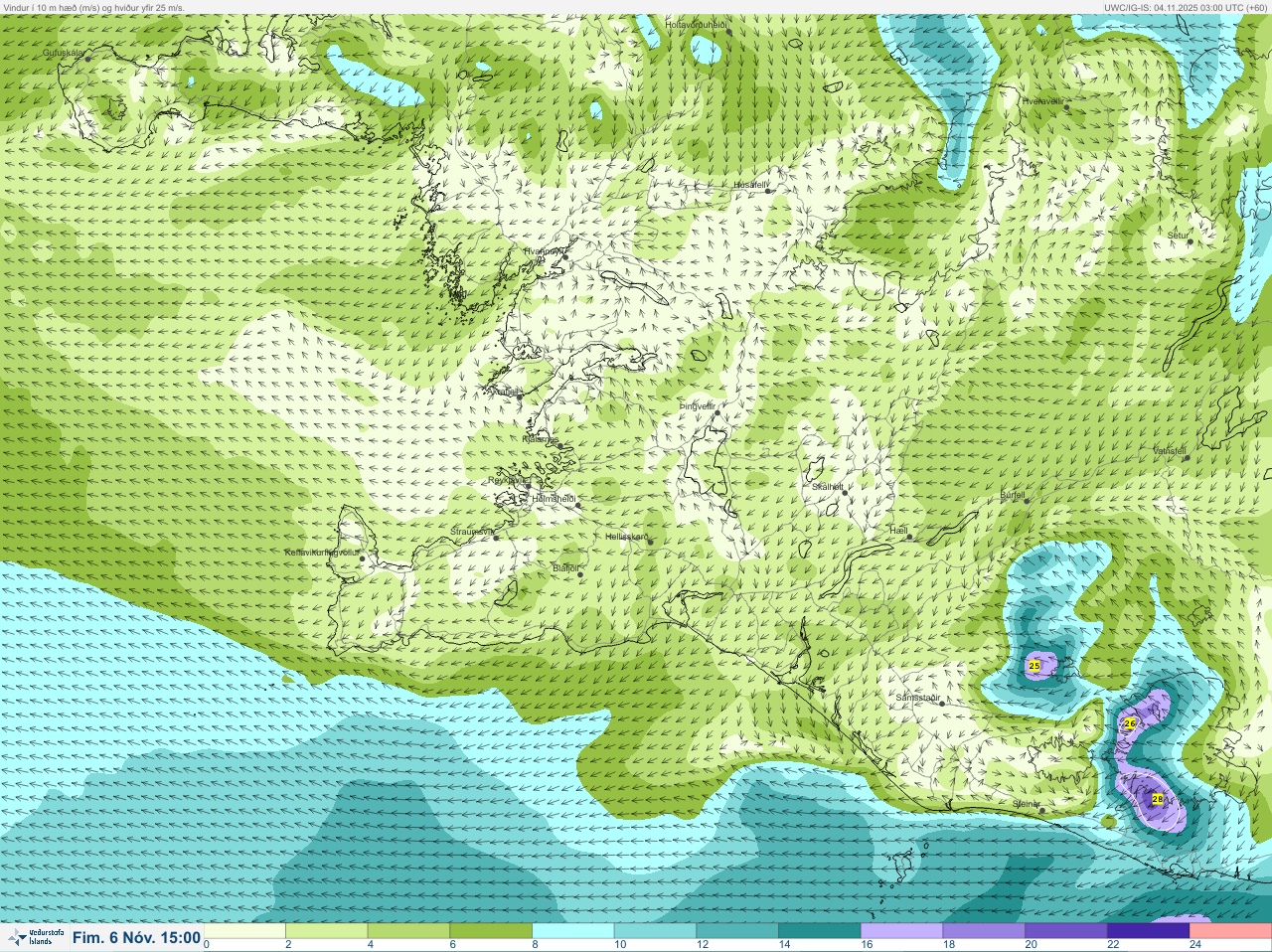This screenshot has width=1272, height=952.
Task: Click the Kjalarnes station label
Action: click(x=541, y=438)
